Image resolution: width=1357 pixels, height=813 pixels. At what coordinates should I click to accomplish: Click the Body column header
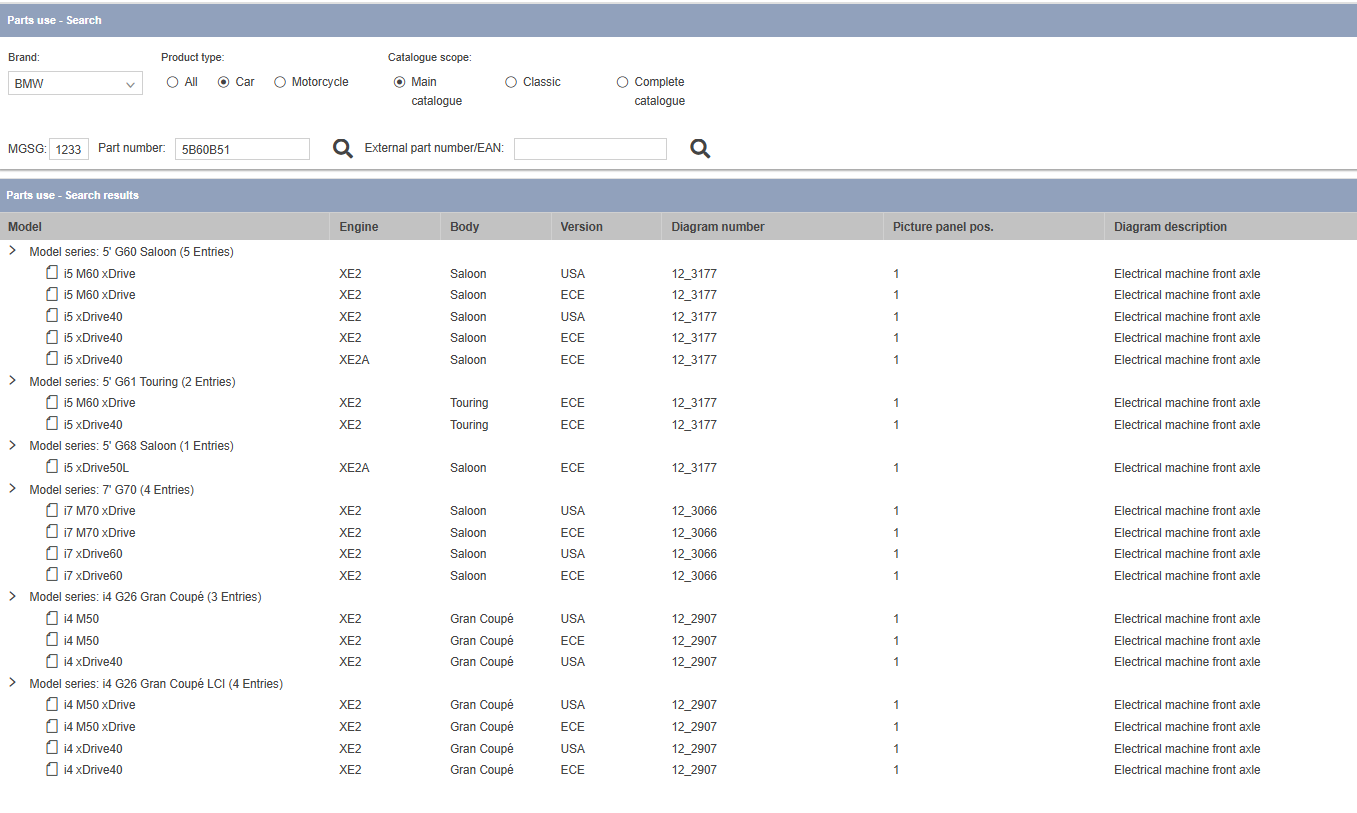(x=495, y=227)
